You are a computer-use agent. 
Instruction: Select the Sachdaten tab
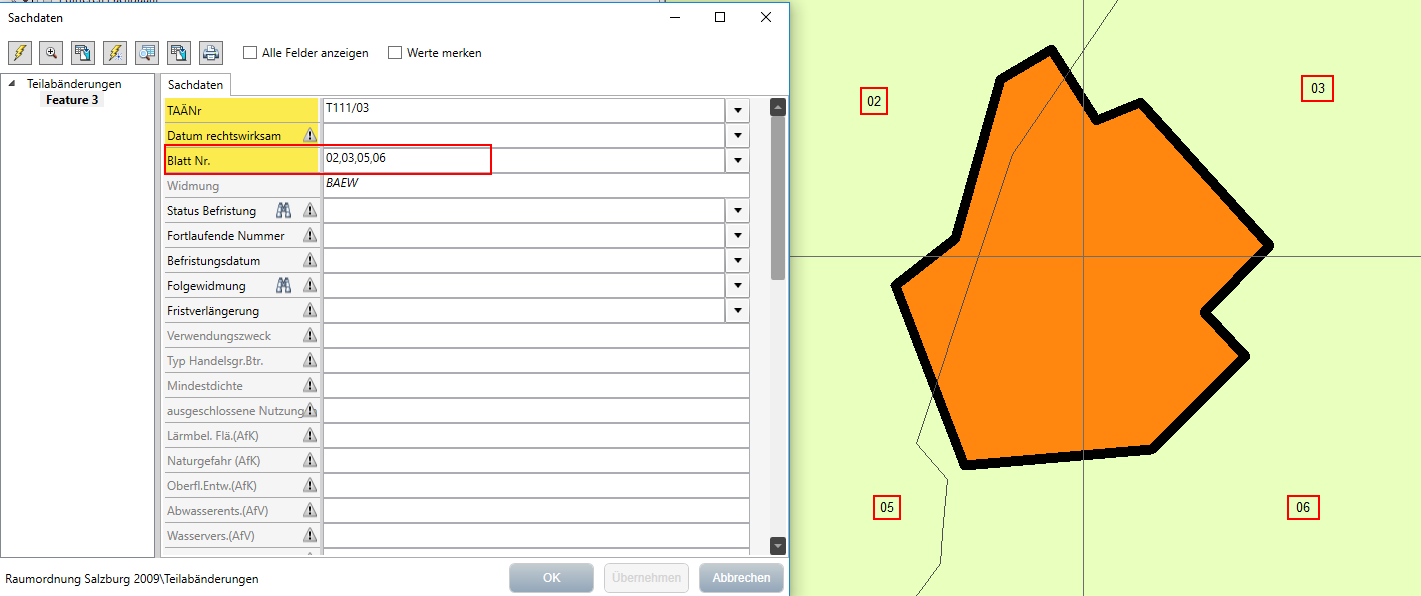195,85
